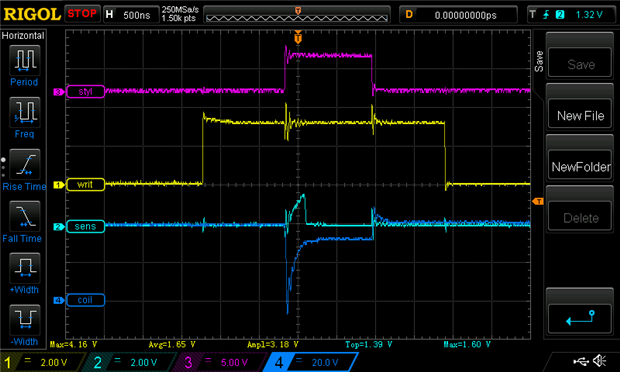
Task: Click the Top=1.39 V measurement readout
Action: pyautogui.click(x=369, y=344)
